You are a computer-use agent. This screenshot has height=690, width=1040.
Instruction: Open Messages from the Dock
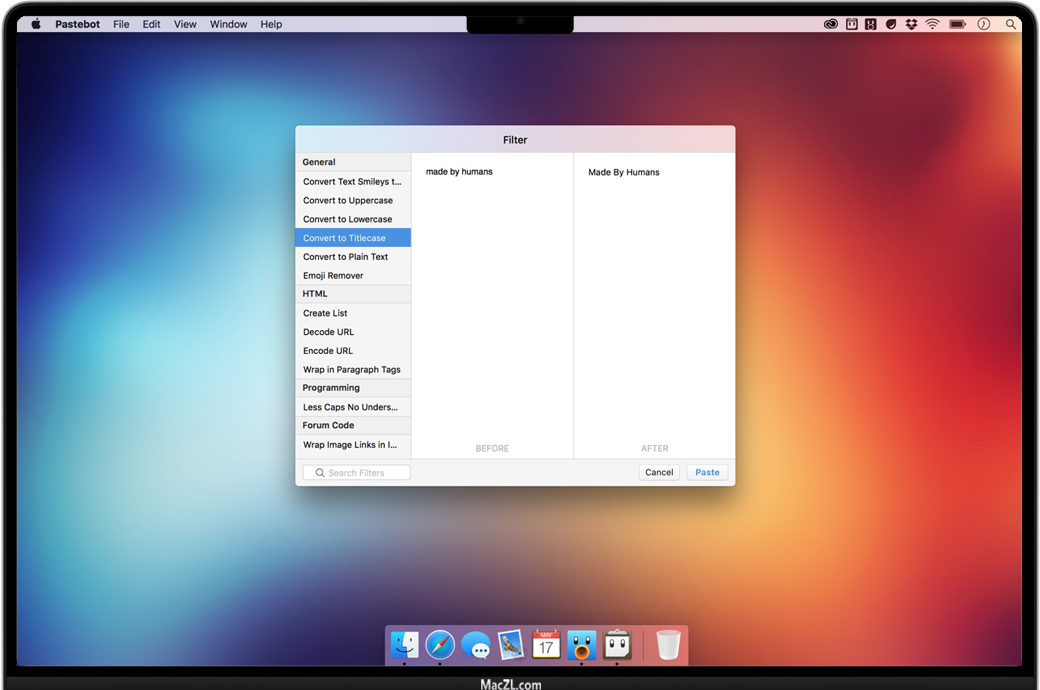point(476,645)
